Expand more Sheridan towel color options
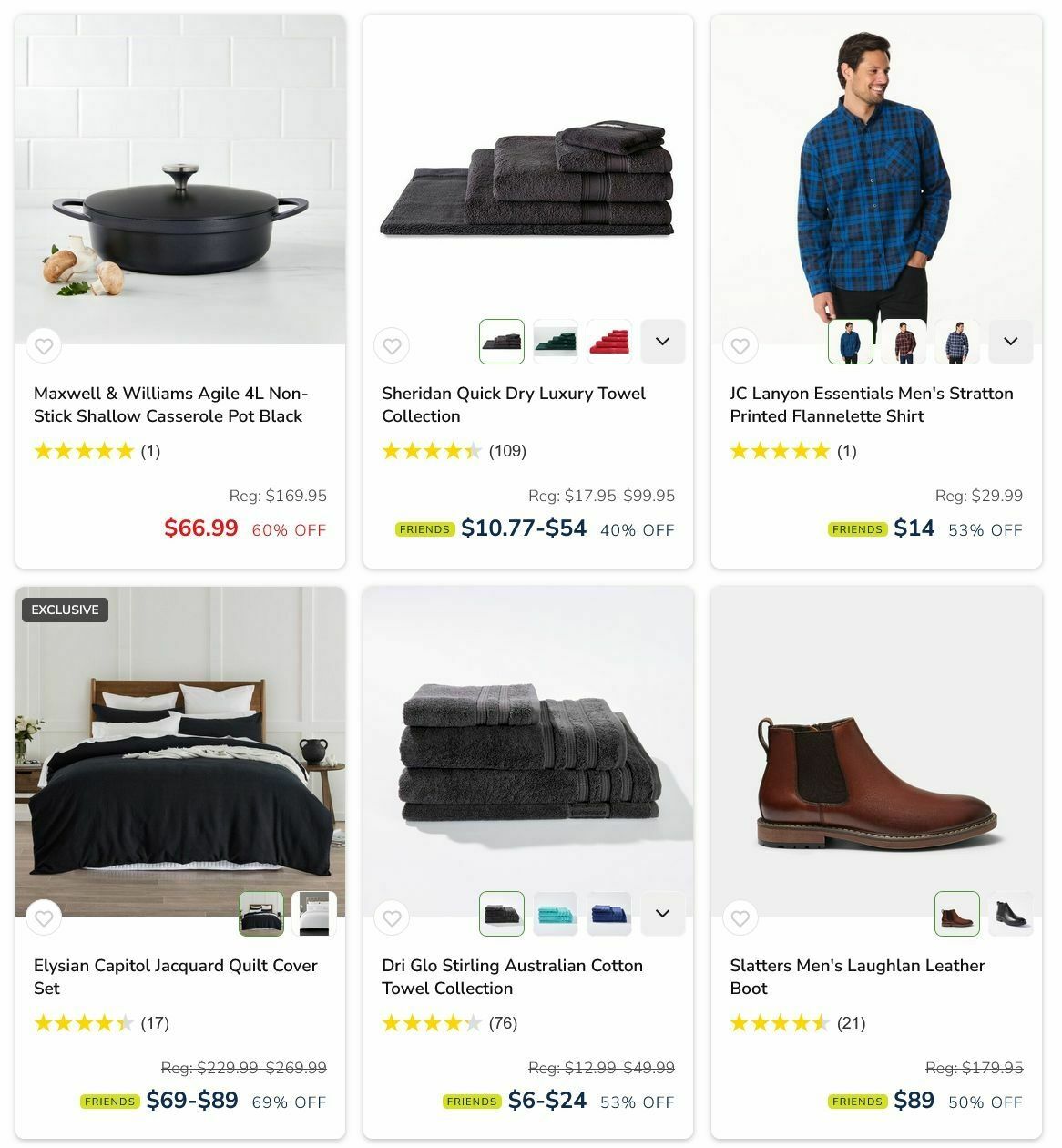Image resolution: width=1062 pixels, height=1148 pixels. click(663, 342)
